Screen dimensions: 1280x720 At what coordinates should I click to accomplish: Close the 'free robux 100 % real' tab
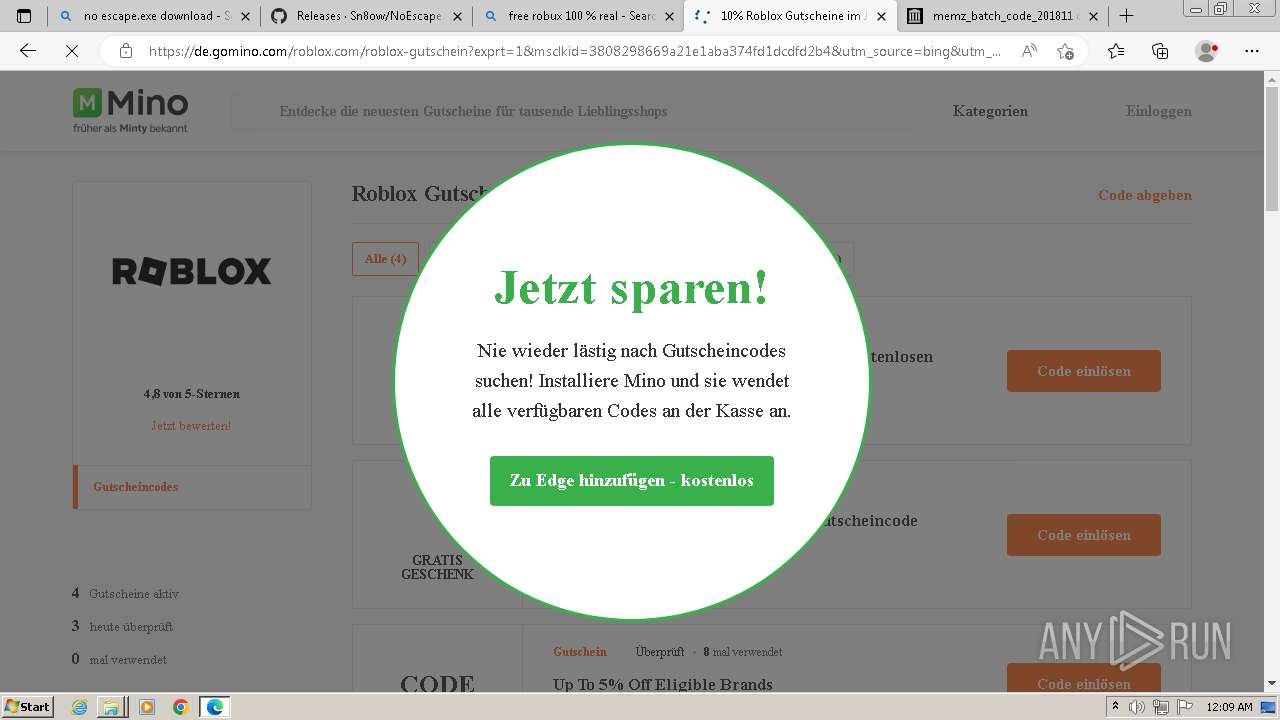(x=668, y=16)
